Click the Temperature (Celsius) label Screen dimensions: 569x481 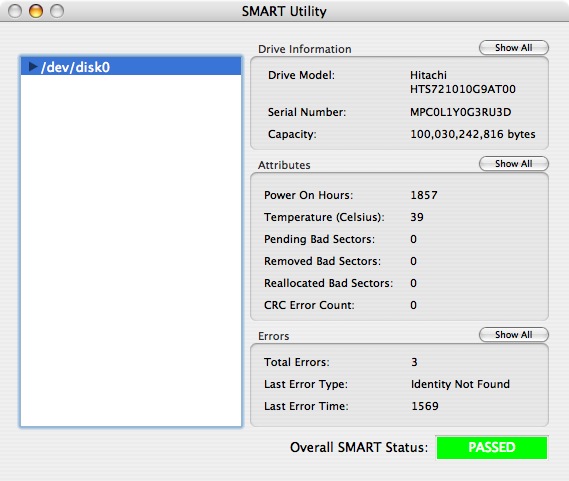[324, 217]
